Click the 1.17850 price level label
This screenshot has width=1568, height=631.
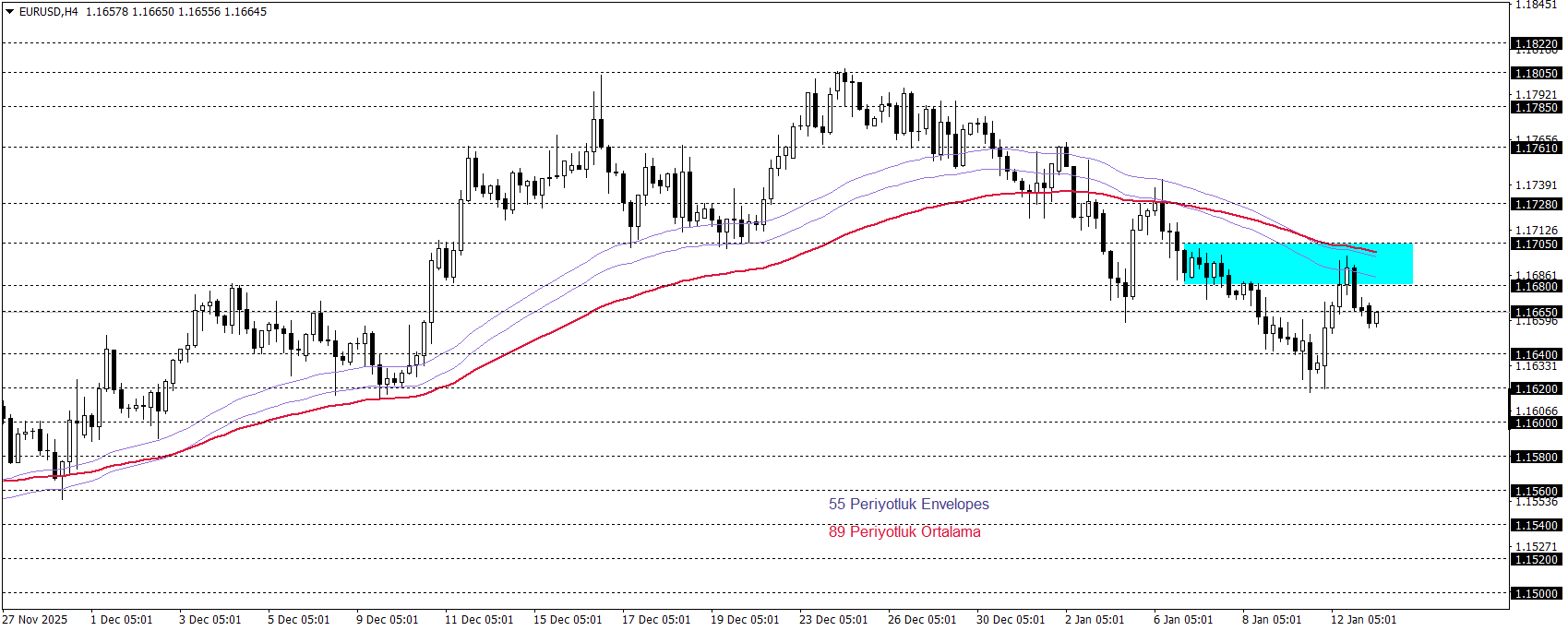(x=1536, y=107)
